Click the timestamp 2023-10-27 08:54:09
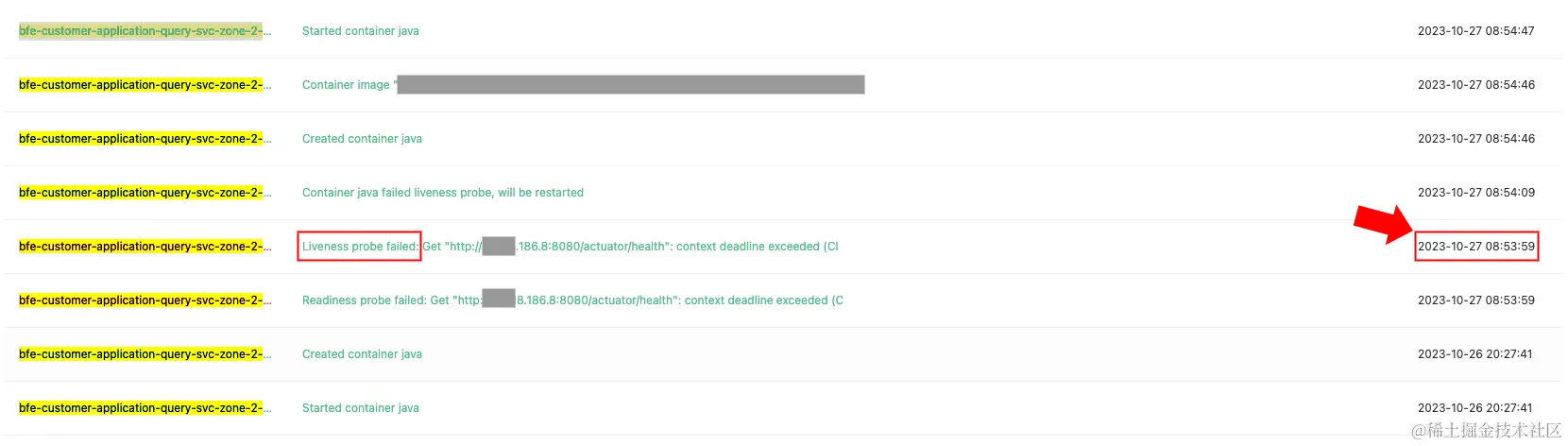This screenshot has width=1568, height=446. 1475,193
